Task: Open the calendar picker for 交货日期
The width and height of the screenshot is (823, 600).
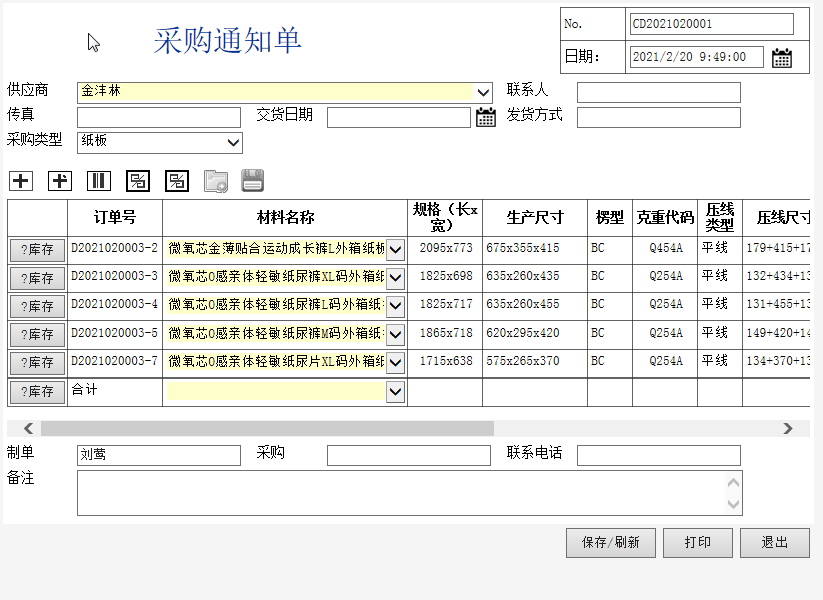Action: click(485, 117)
